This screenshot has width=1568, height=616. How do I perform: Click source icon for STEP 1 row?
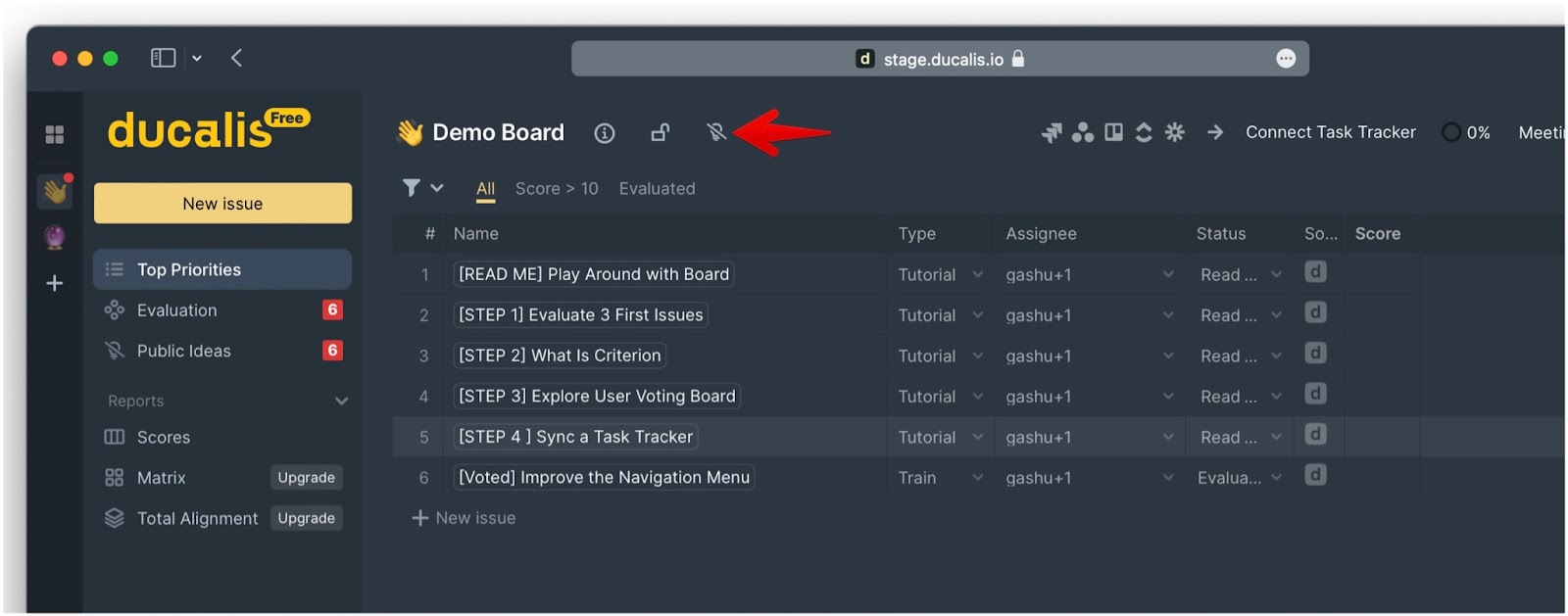point(1316,312)
